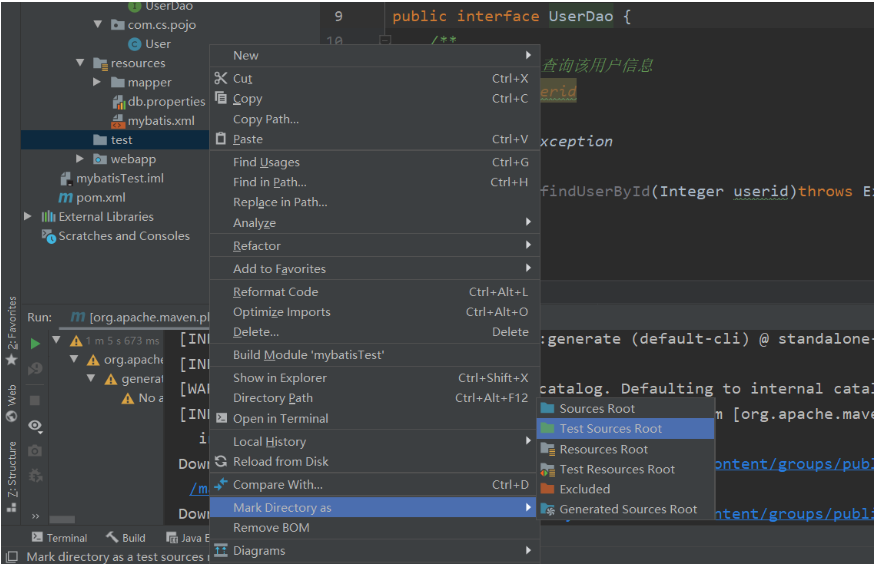Click the Copy icon in context menu
Image resolution: width=875 pixels, height=564 pixels.
pos(221,98)
